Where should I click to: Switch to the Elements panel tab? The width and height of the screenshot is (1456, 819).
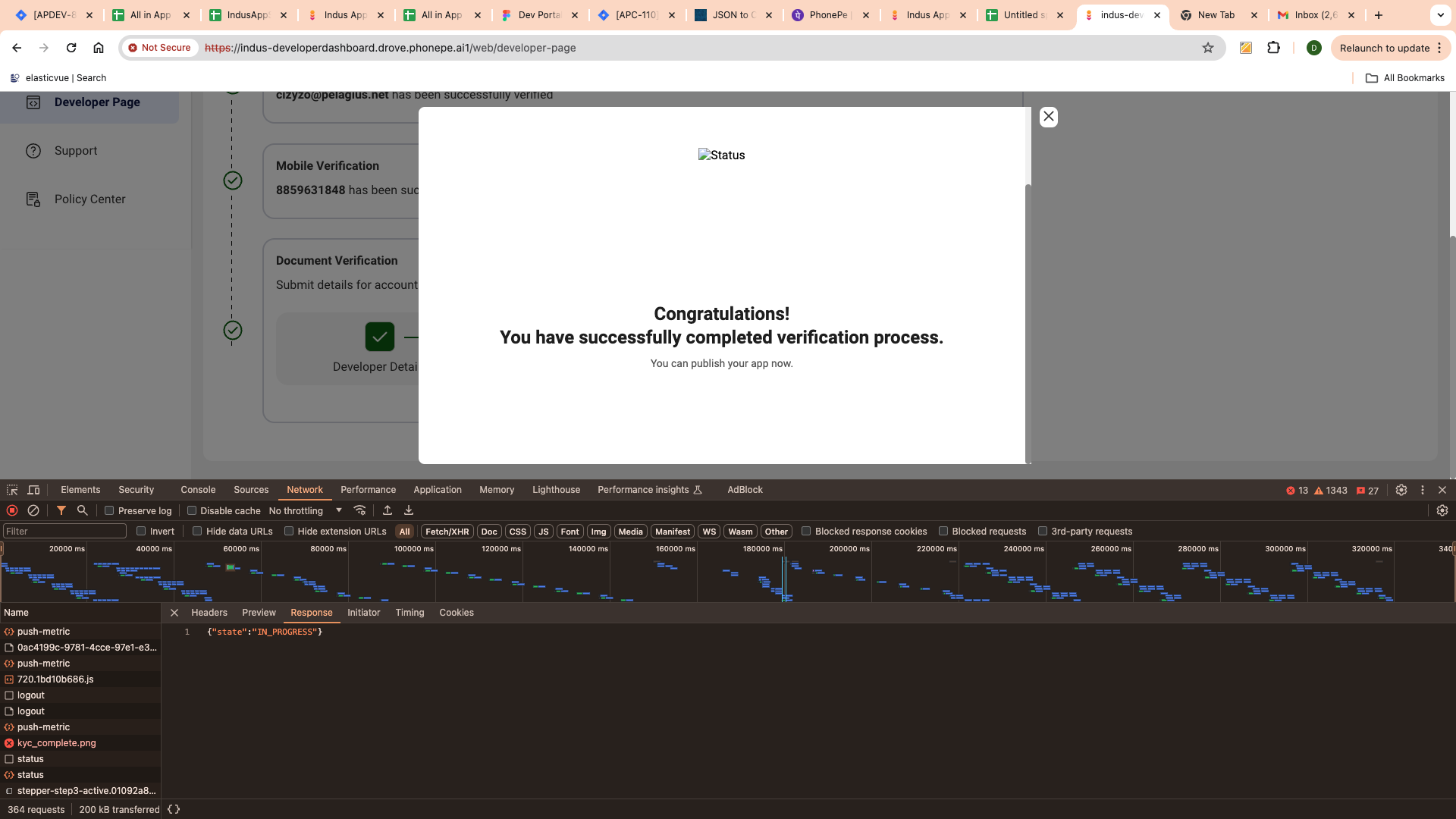[x=80, y=490]
